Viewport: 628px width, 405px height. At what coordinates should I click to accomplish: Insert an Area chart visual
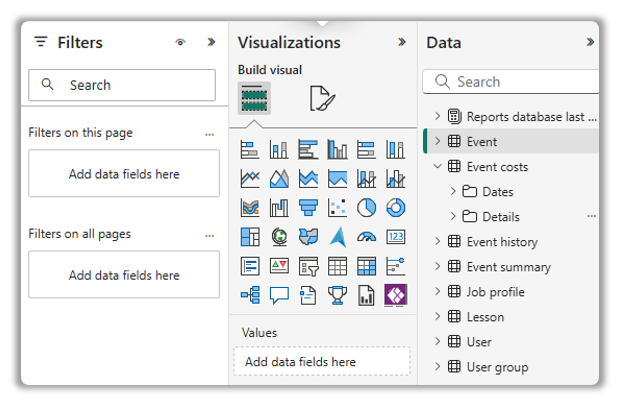[x=279, y=179]
